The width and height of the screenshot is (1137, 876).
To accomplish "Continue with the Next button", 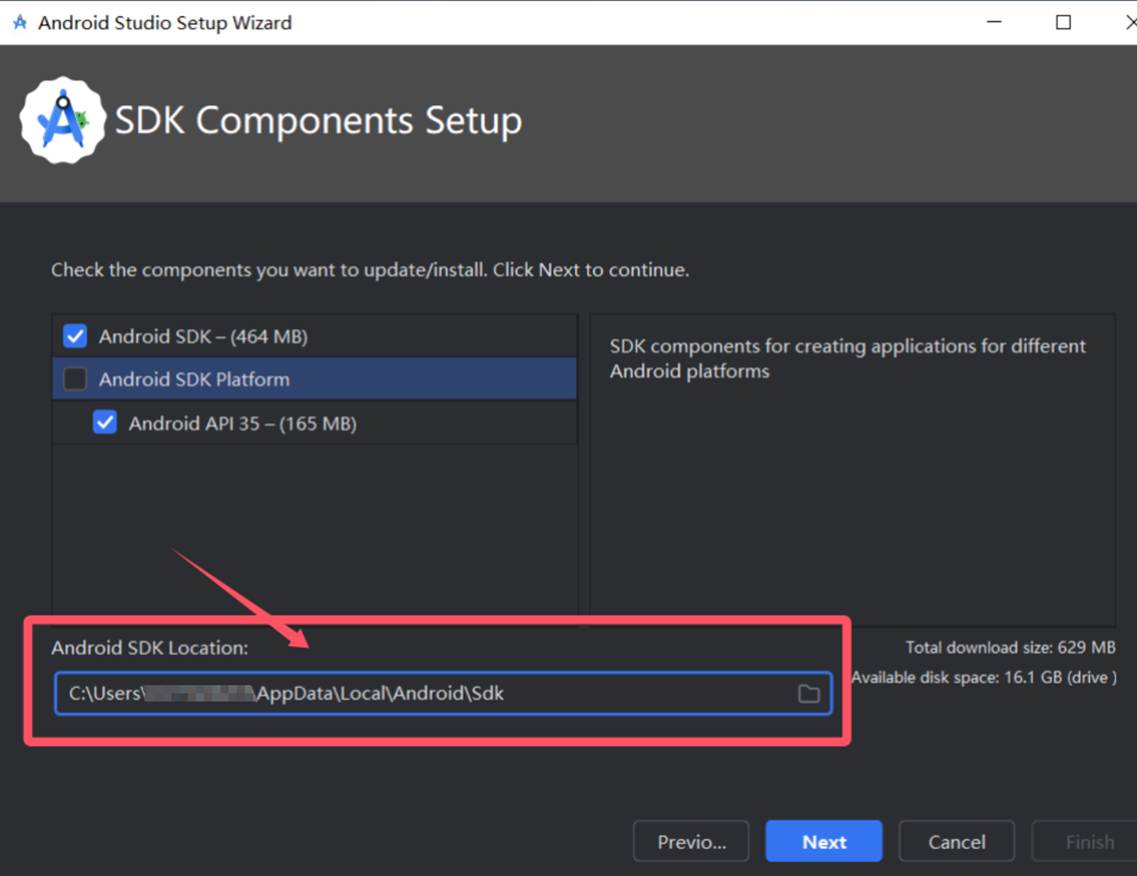I will [824, 841].
